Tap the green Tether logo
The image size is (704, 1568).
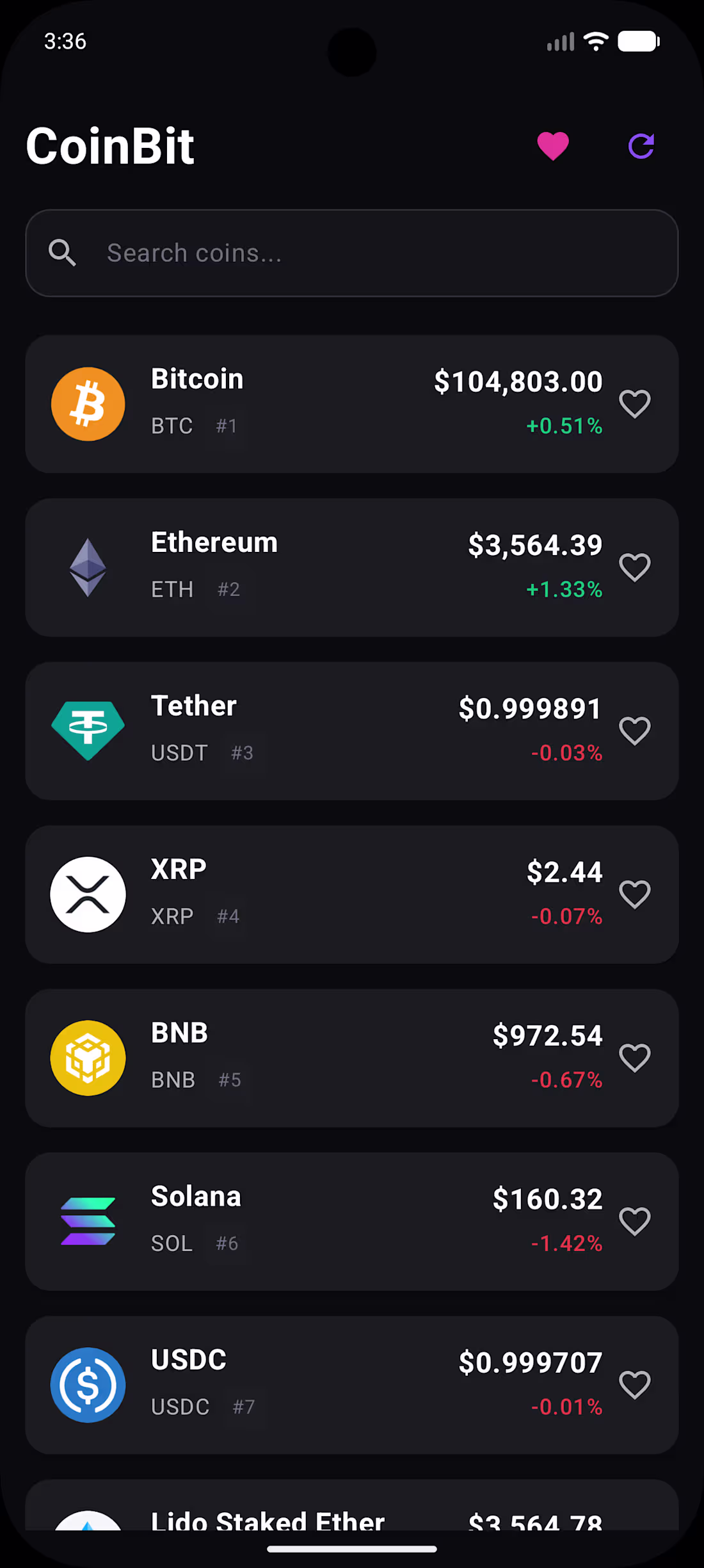pyautogui.click(x=88, y=731)
